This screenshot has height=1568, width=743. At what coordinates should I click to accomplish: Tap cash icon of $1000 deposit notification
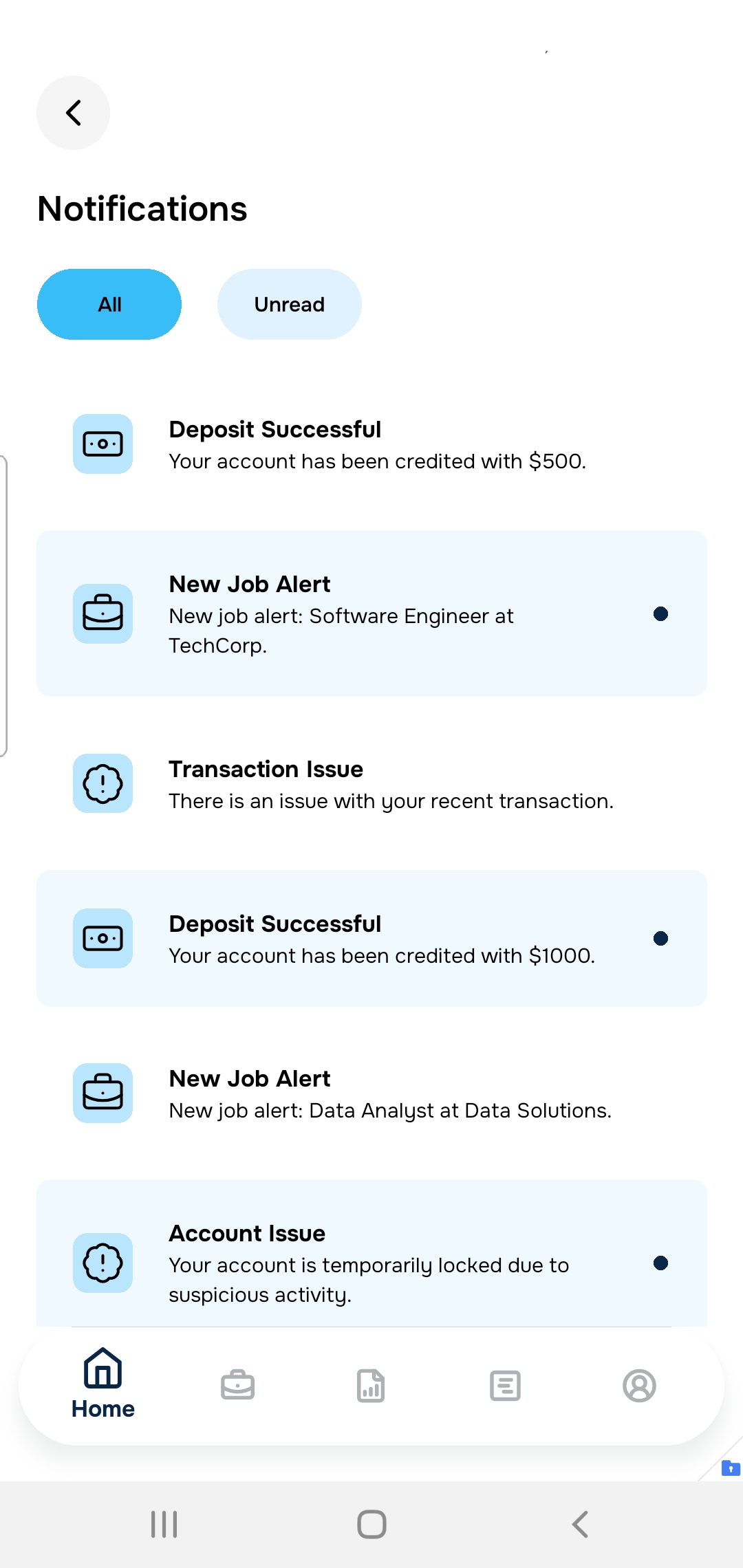click(103, 938)
